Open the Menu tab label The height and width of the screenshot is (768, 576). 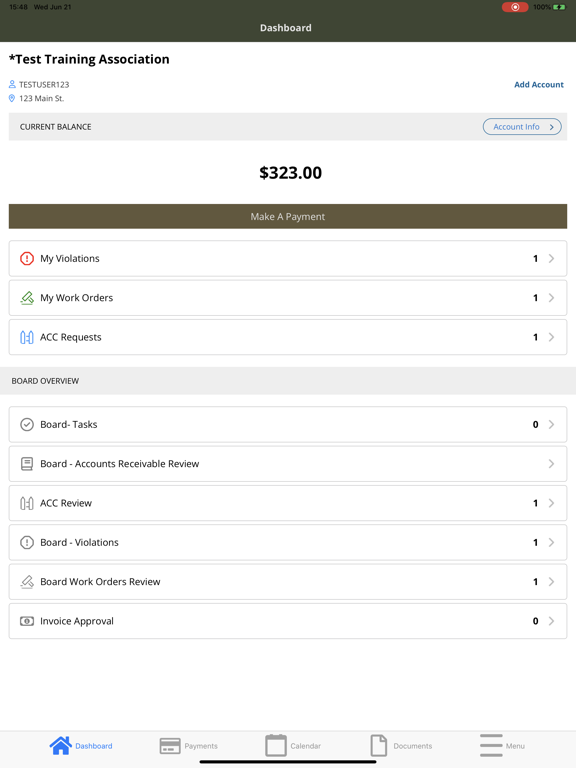point(515,746)
